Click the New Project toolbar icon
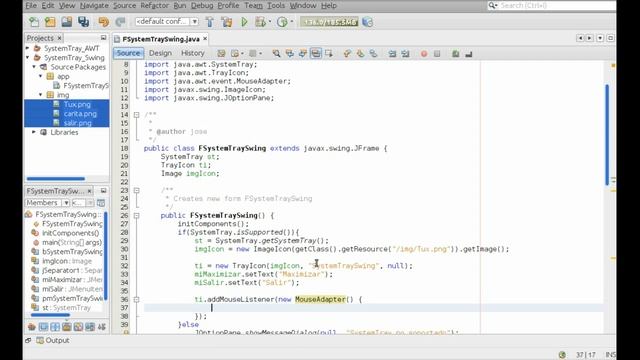The image size is (640, 360). [50, 22]
